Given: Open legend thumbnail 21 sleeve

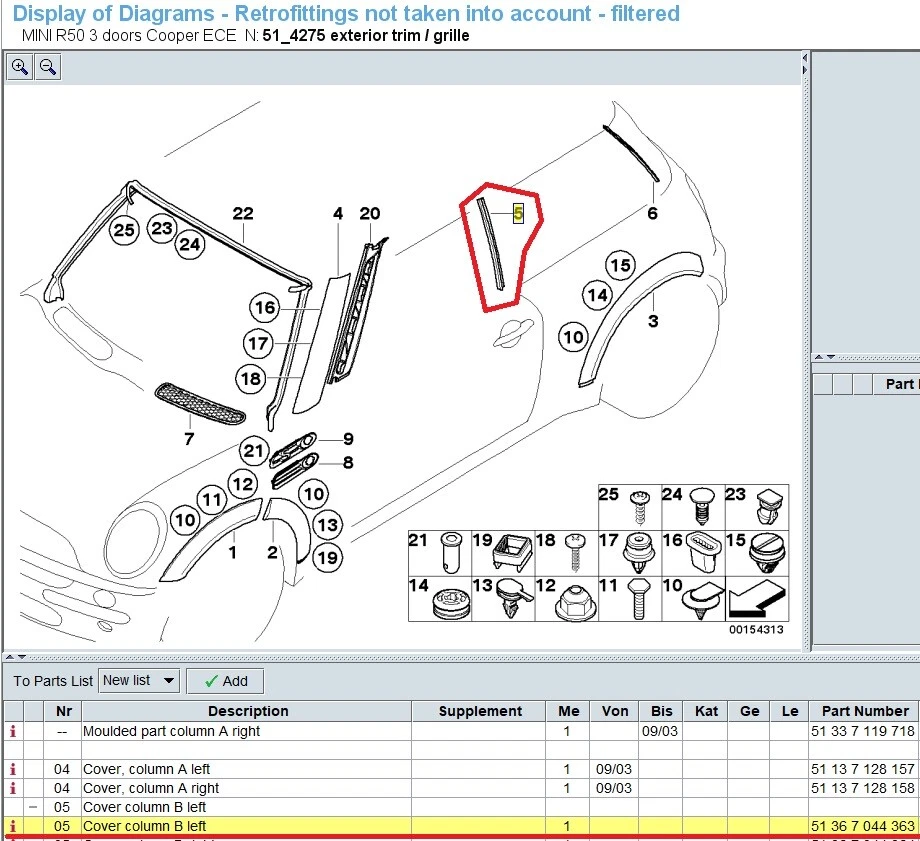Looking at the screenshot, I should click(x=439, y=553).
